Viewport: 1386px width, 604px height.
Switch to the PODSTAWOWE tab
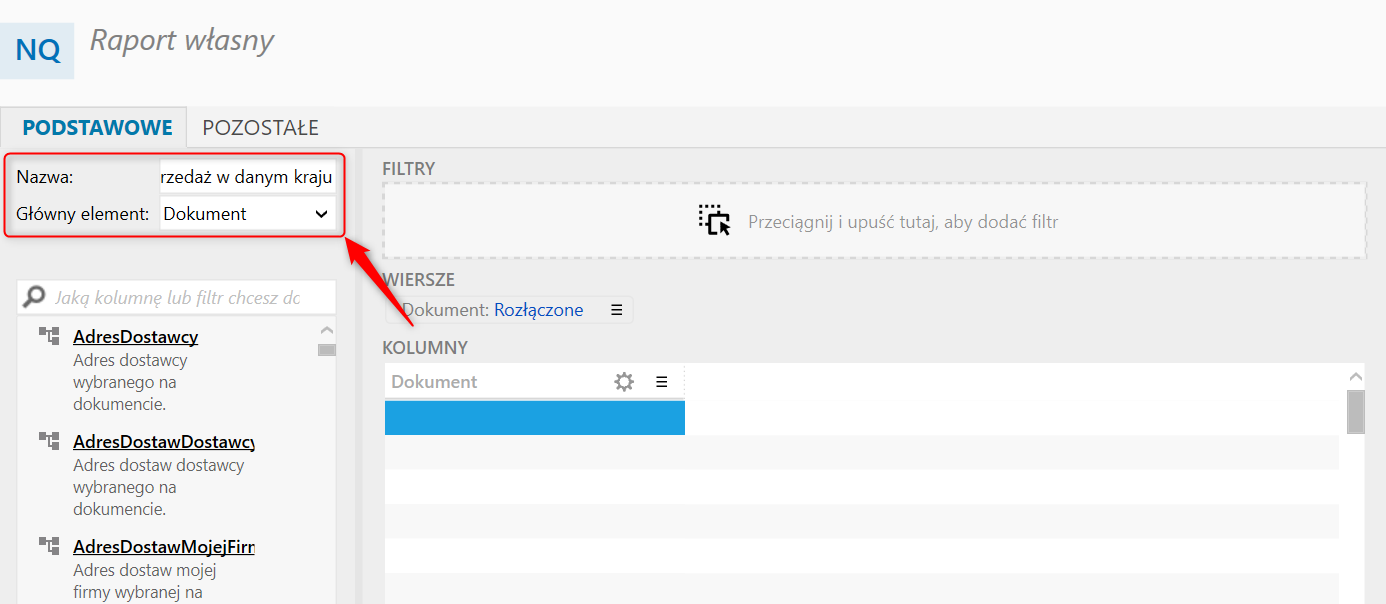[97, 128]
